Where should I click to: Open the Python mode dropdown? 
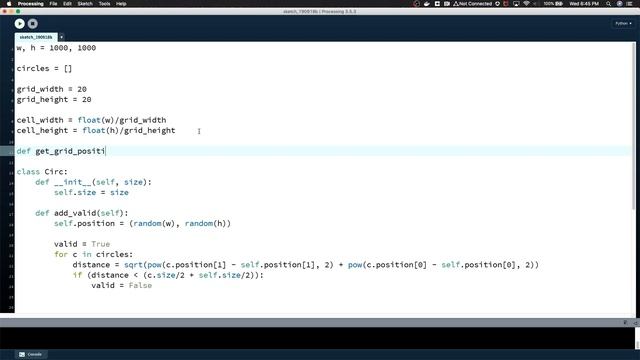[x=623, y=24]
